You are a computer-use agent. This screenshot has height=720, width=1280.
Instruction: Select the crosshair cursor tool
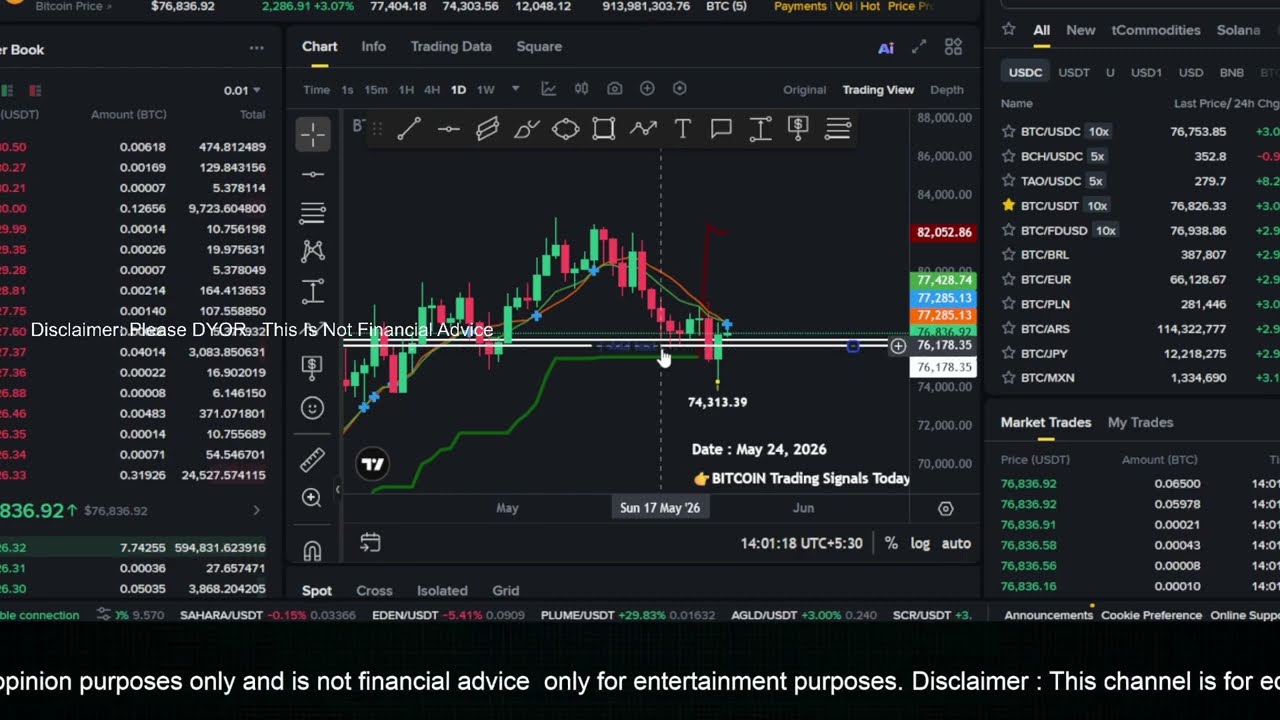click(313, 135)
